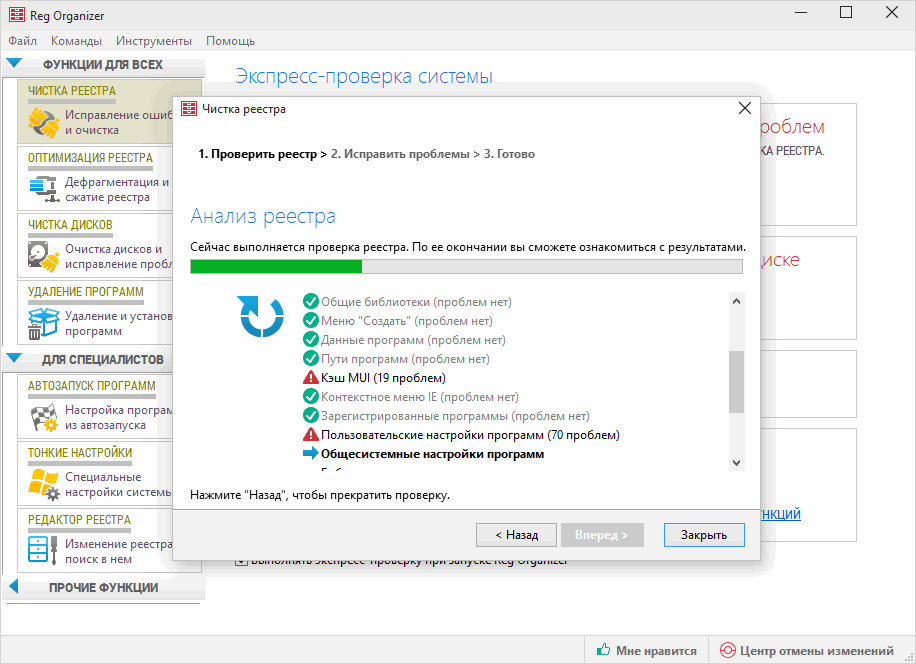The width and height of the screenshot is (916, 664).
Task: Open the fine tweaks Windows-logo icon
Action: 44,484
